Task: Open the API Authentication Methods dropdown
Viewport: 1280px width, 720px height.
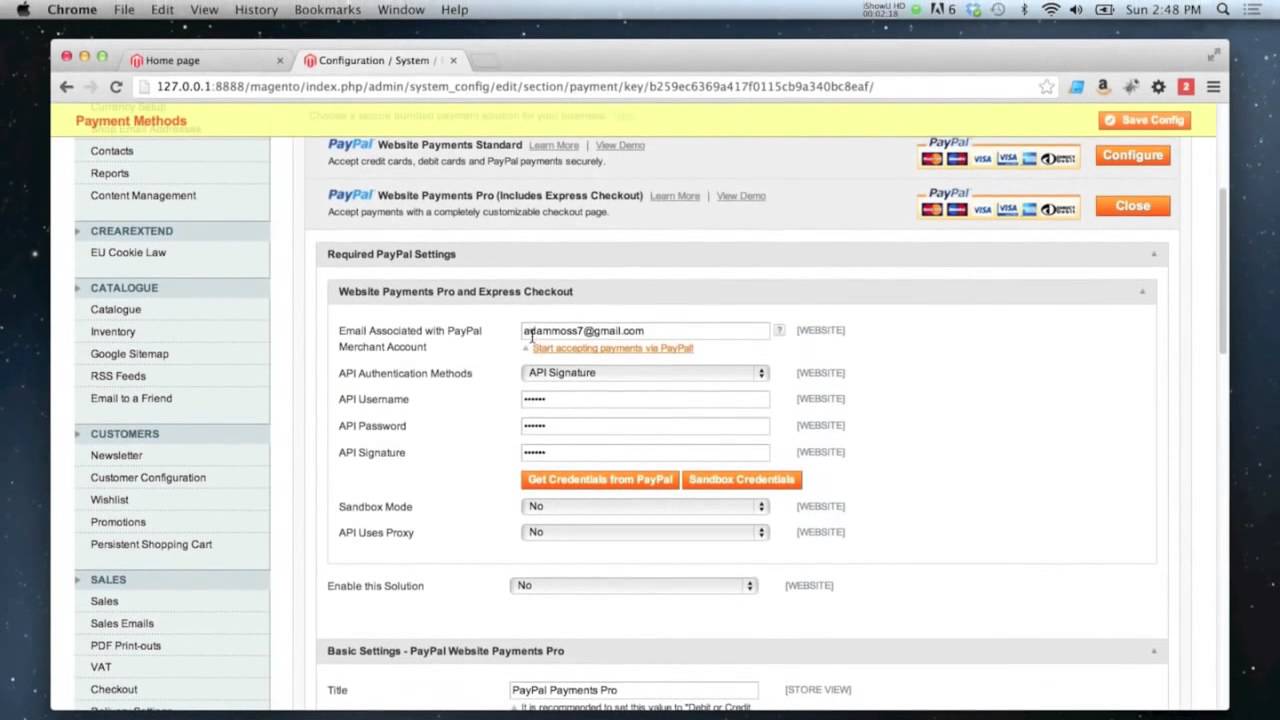Action: [645, 373]
